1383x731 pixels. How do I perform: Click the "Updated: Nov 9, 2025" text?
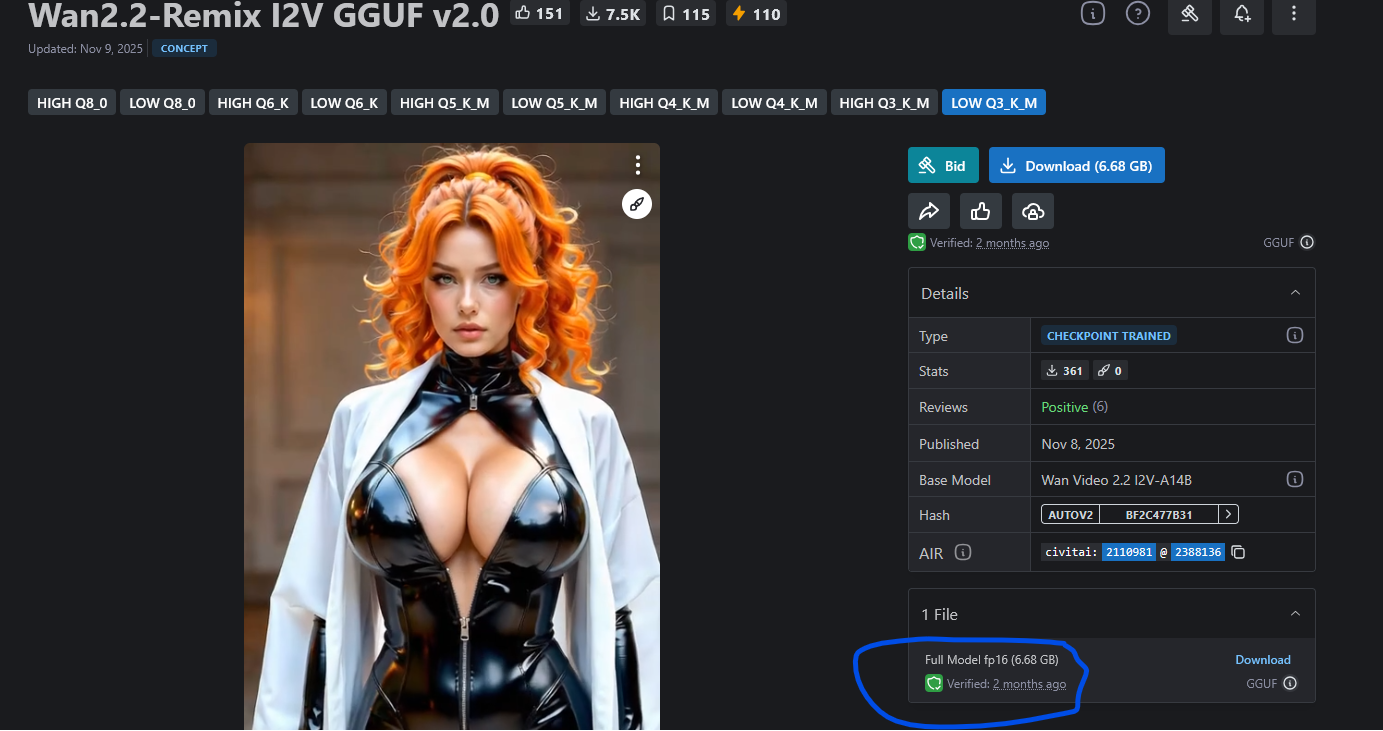86,48
